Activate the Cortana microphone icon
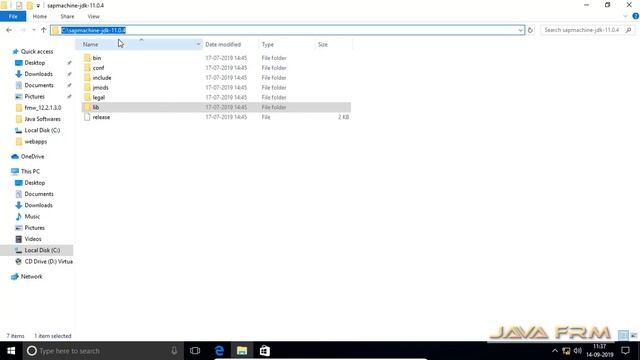The width and height of the screenshot is (640, 360). point(174,351)
